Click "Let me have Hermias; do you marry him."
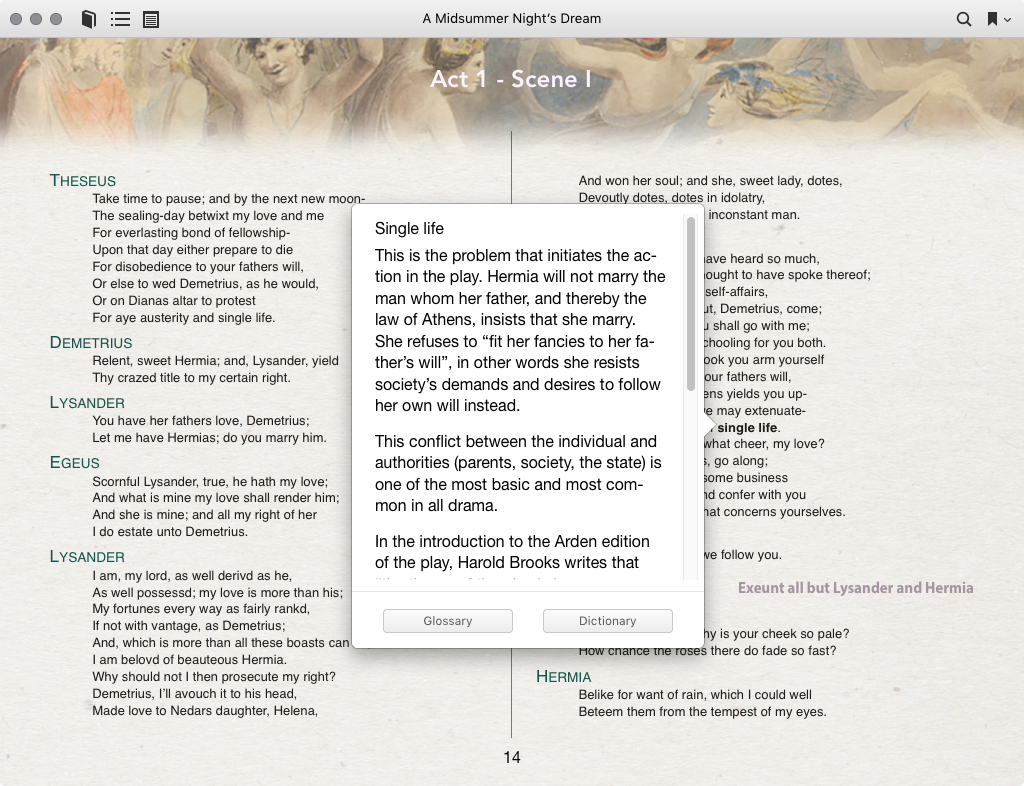 click(x=209, y=437)
